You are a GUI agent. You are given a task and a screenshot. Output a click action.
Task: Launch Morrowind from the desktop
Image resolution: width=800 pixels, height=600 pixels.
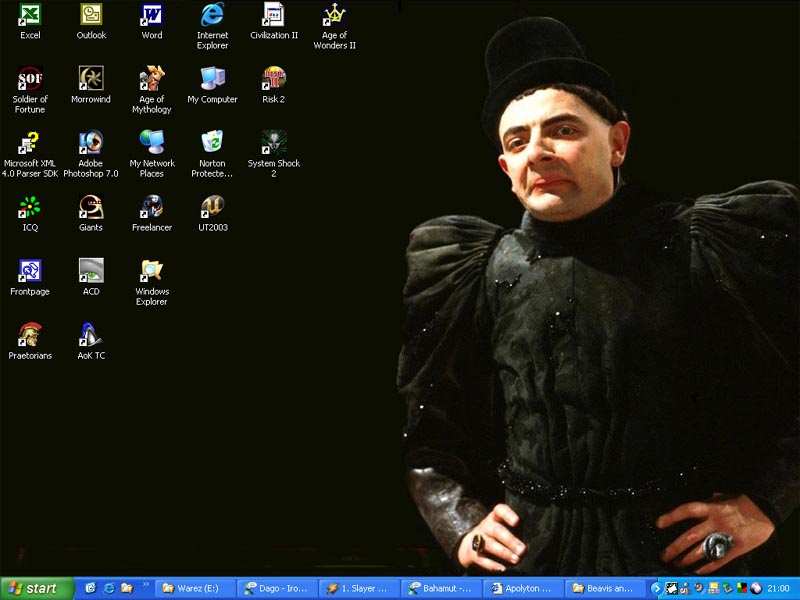[x=91, y=79]
